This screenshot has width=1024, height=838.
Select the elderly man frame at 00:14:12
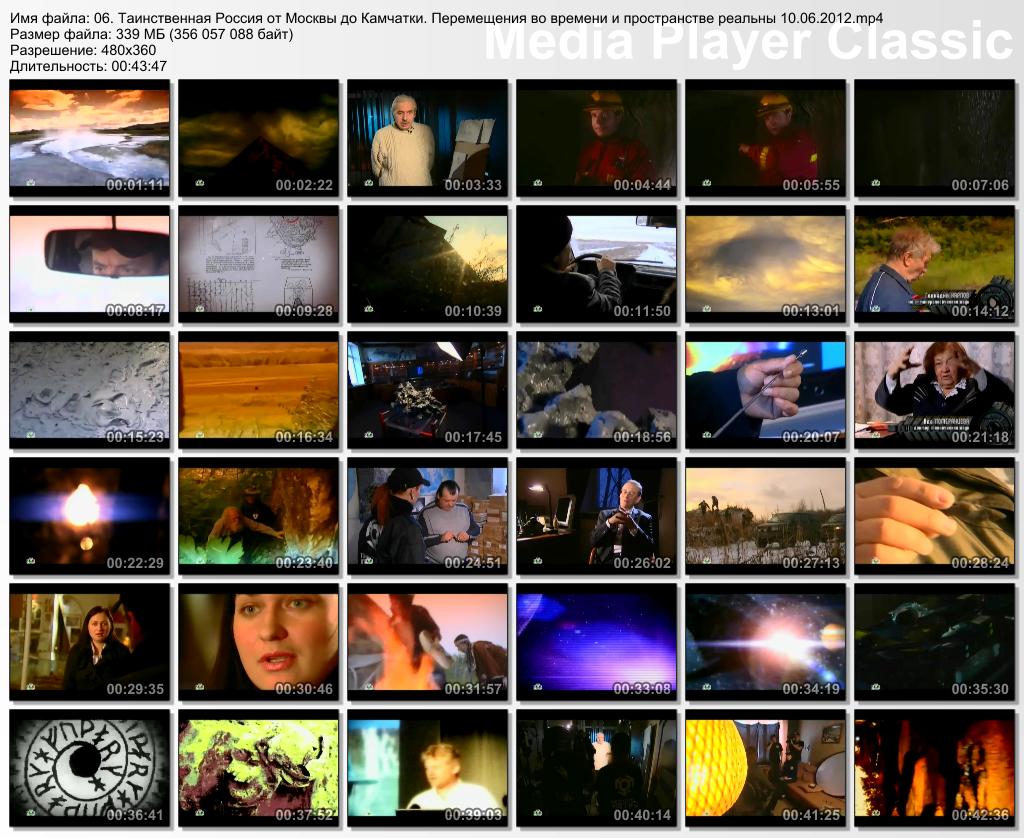(934, 265)
